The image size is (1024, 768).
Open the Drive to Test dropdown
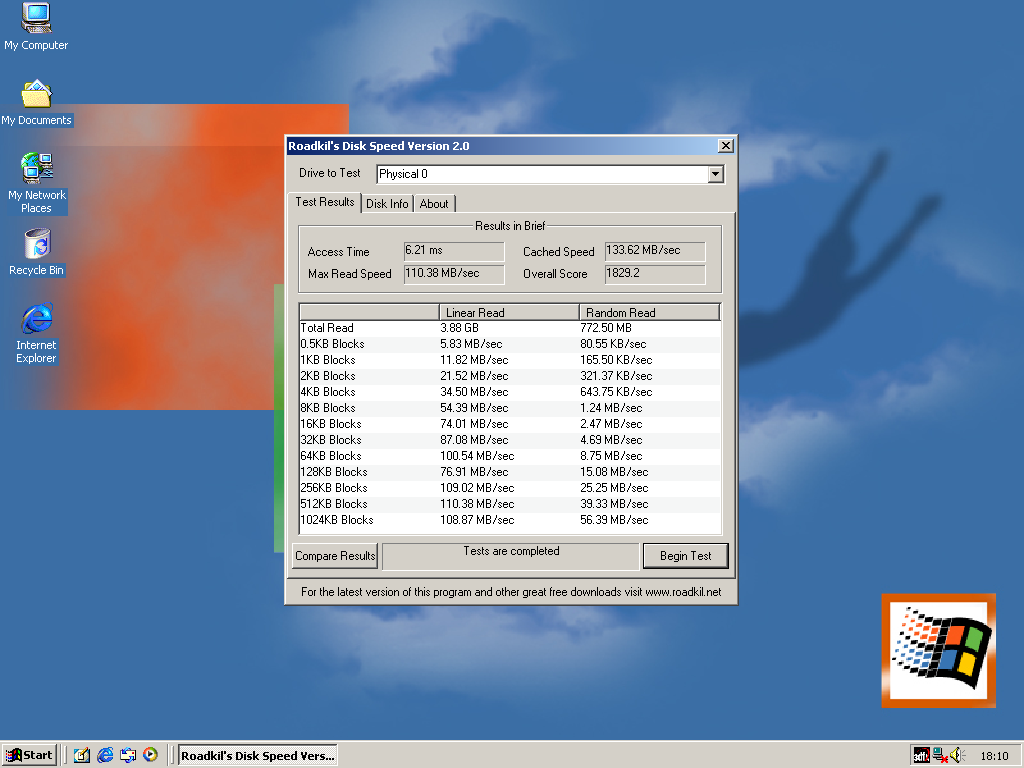[716, 174]
